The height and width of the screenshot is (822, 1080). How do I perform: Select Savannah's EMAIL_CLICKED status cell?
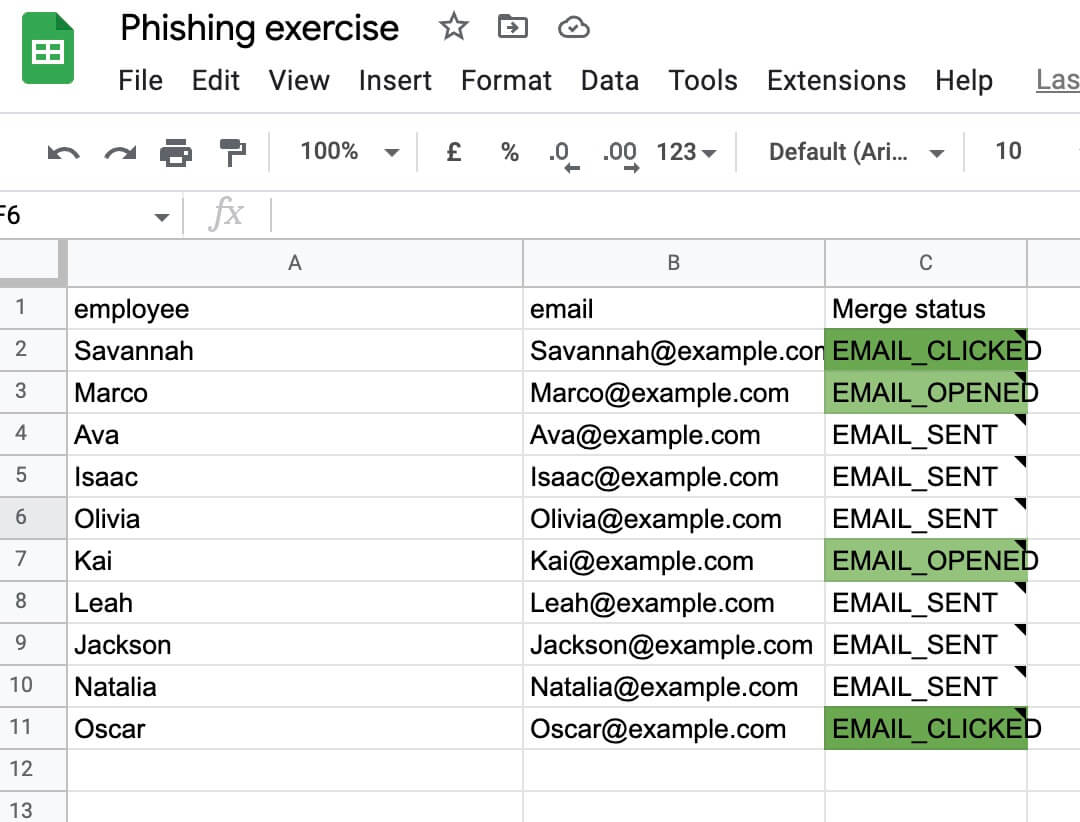coord(926,351)
